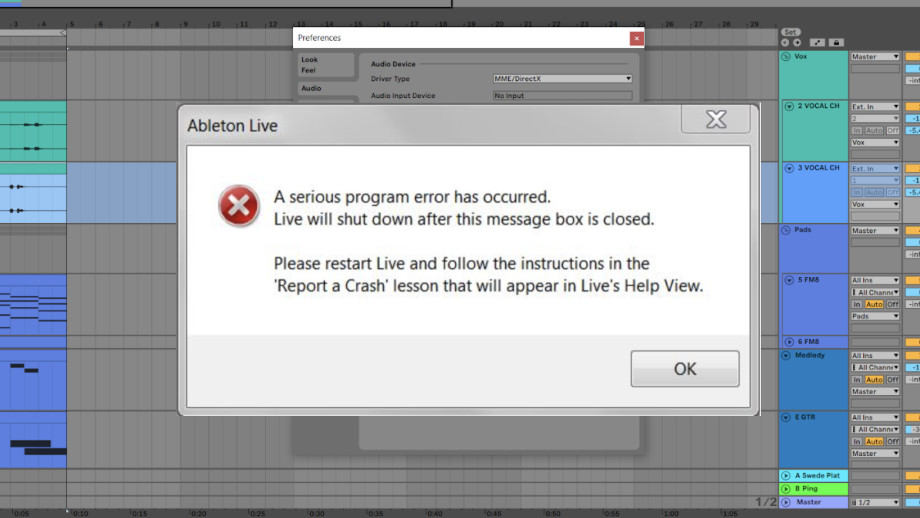Set 2 VOCAL CH monitor to Off
Viewport: 920px width, 518px height.
coord(892,130)
